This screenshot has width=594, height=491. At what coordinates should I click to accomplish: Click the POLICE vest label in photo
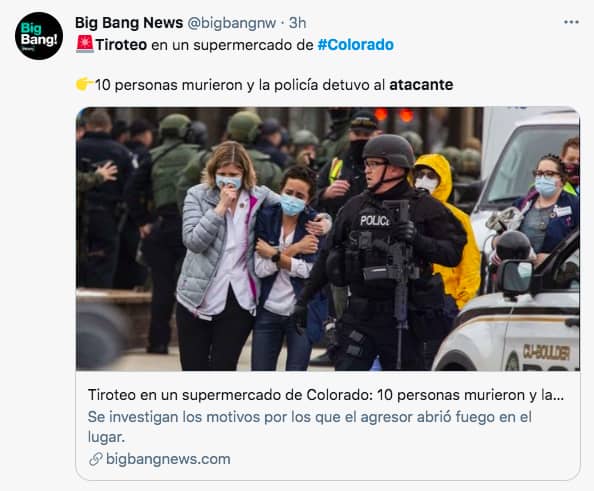click(x=374, y=220)
